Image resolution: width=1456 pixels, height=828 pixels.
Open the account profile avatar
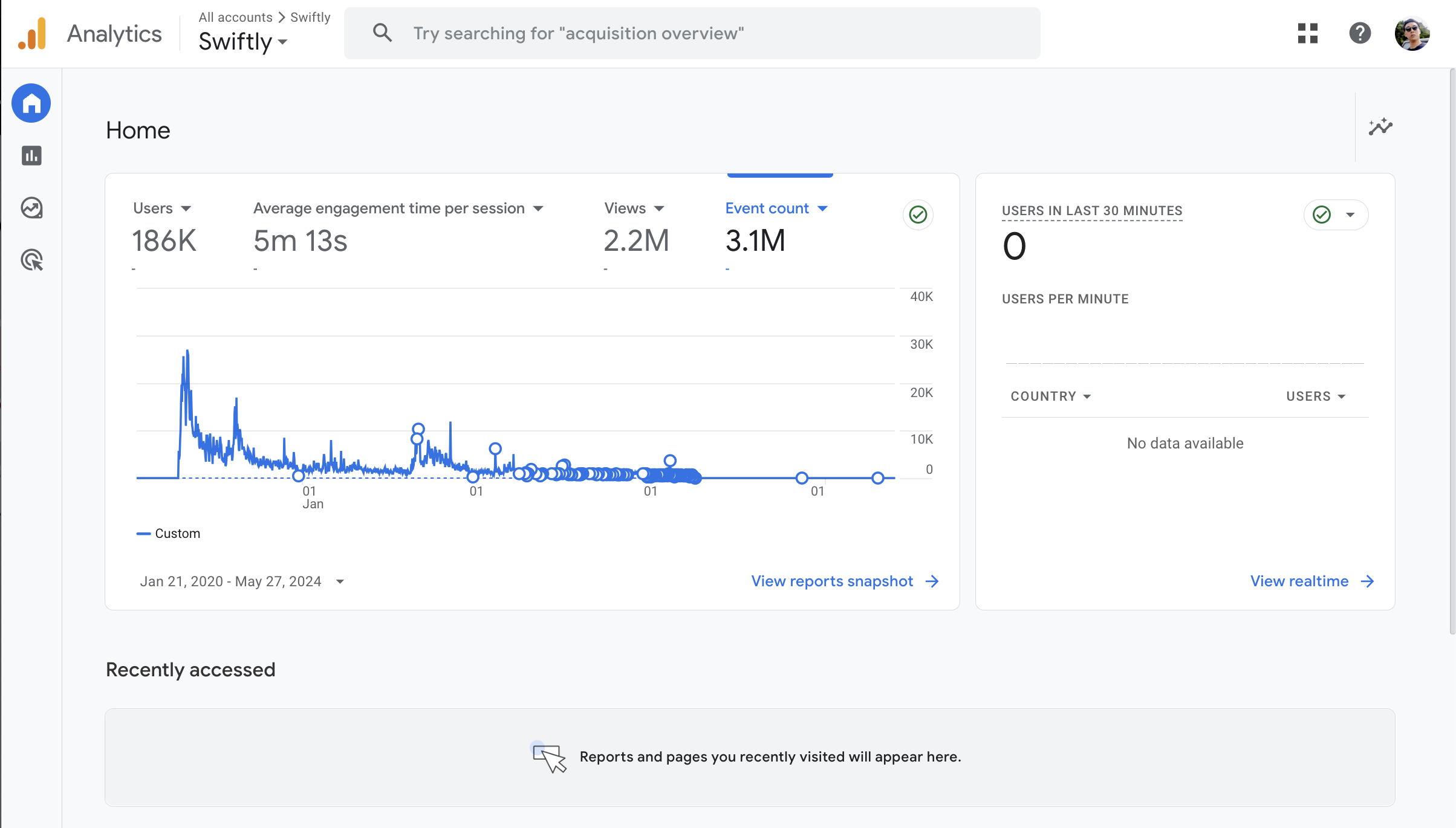pos(1412,33)
